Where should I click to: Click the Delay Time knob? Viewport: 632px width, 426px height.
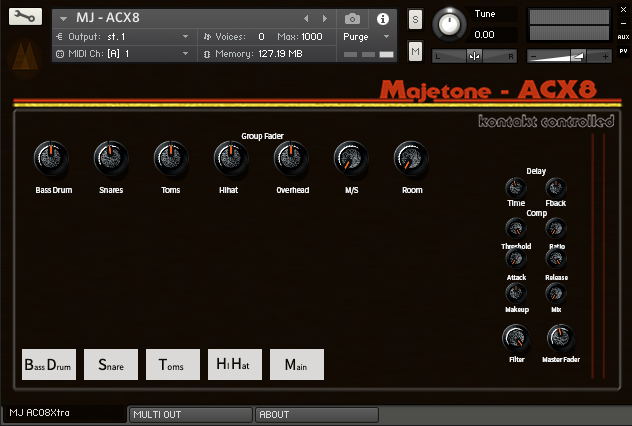click(516, 188)
